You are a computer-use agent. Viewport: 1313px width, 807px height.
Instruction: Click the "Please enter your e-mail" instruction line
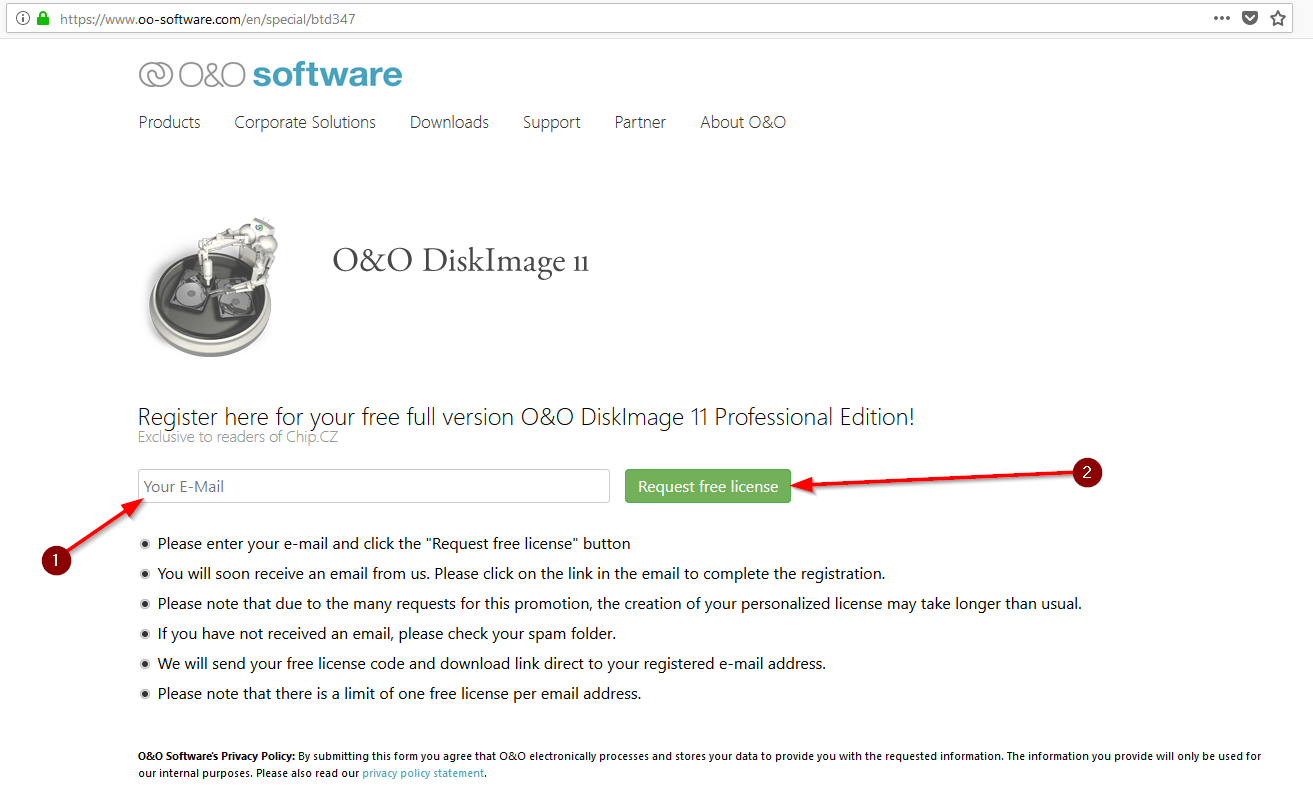394,544
